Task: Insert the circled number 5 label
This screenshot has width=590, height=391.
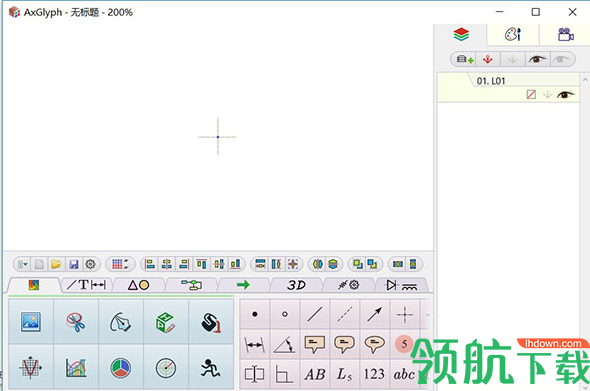Action: (x=404, y=344)
